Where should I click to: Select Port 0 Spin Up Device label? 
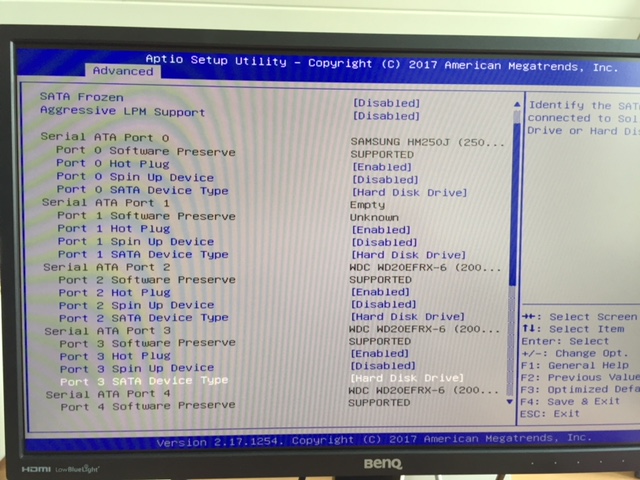pos(135,177)
